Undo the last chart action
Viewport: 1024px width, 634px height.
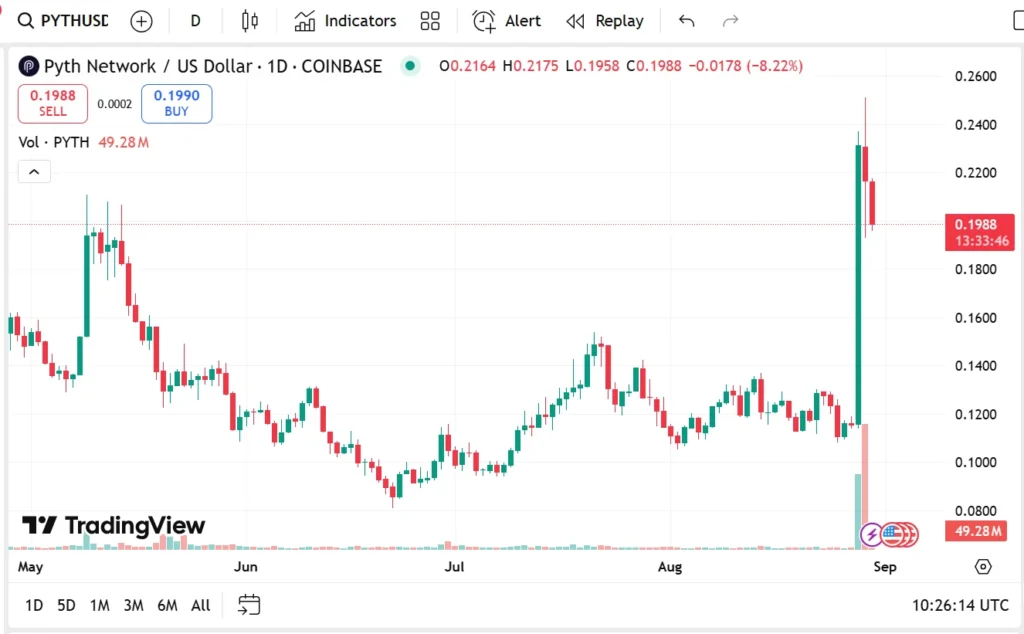(x=686, y=21)
